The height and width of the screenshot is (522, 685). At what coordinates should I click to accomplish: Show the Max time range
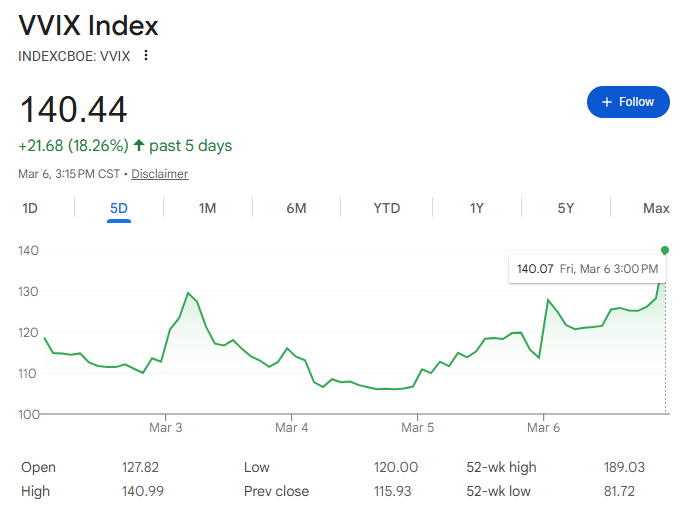click(x=656, y=208)
